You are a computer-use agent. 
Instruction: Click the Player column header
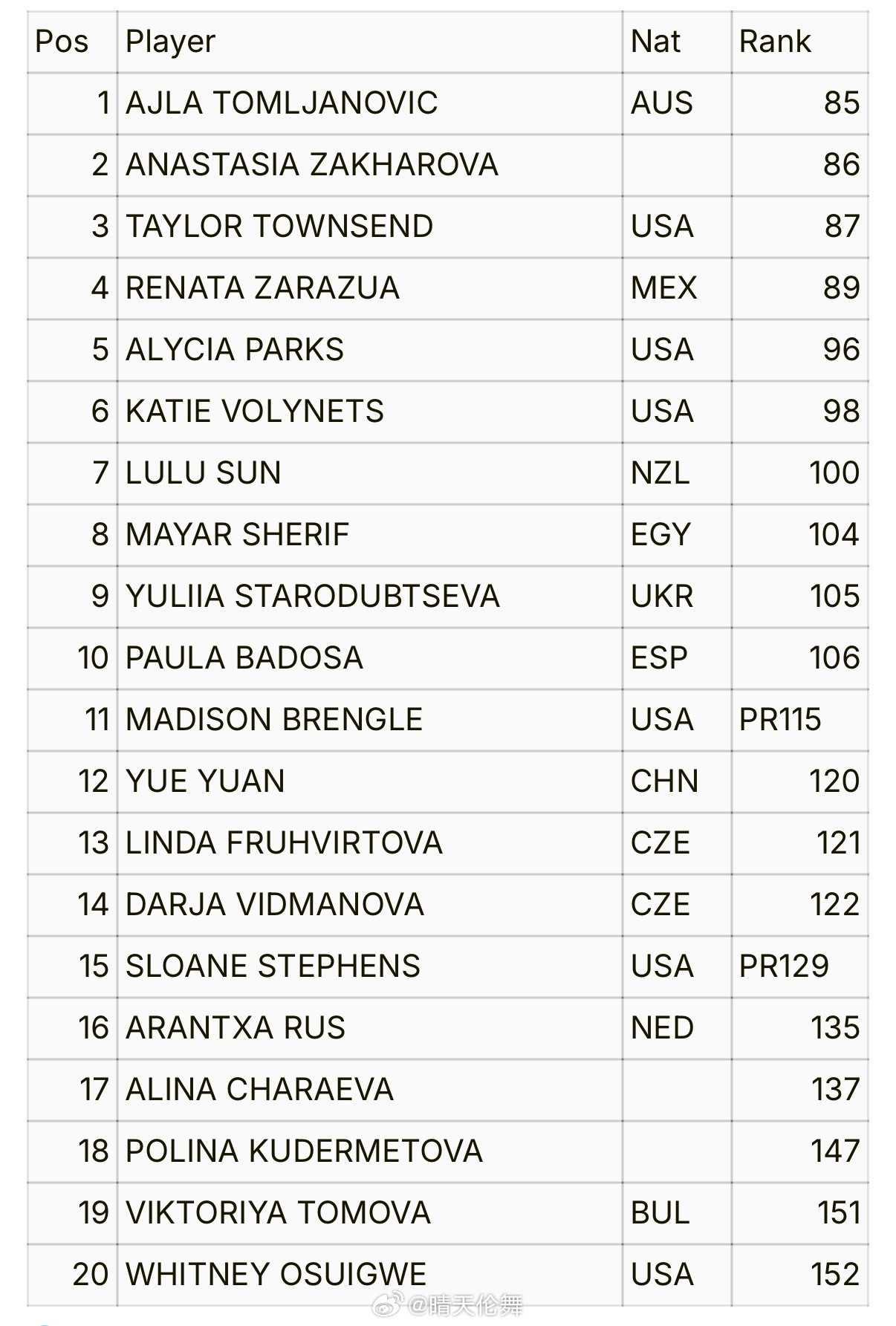pyautogui.click(x=170, y=42)
